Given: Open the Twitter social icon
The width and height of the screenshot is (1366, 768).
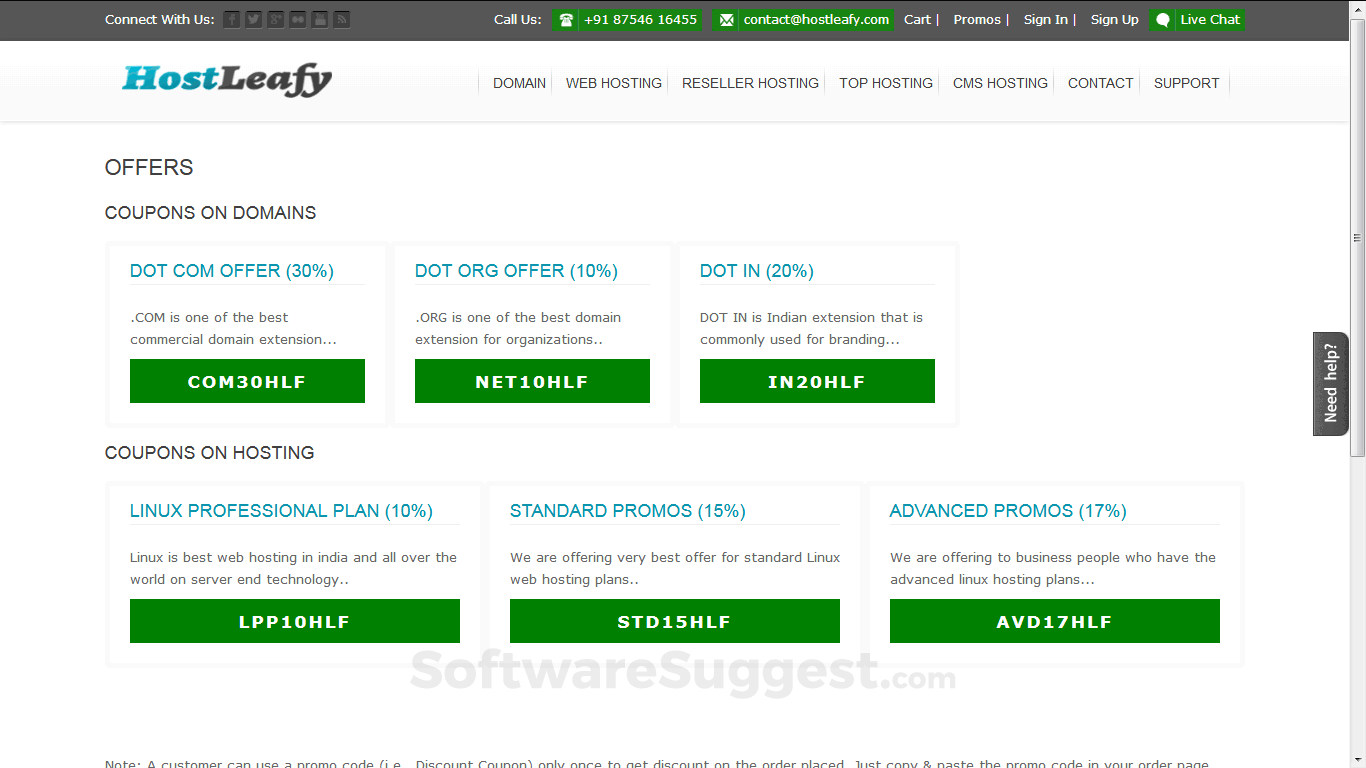Looking at the screenshot, I should (x=254, y=20).
